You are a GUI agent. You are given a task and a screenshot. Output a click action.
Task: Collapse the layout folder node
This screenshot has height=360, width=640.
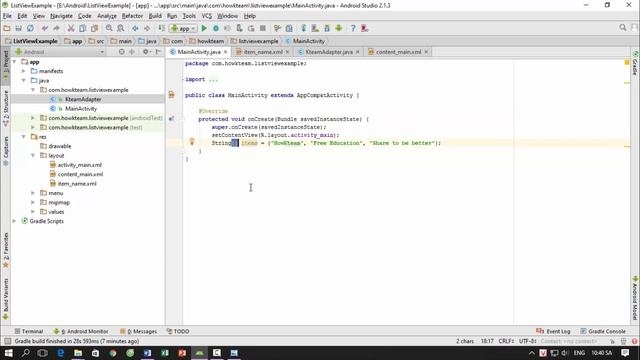click(33, 156)
